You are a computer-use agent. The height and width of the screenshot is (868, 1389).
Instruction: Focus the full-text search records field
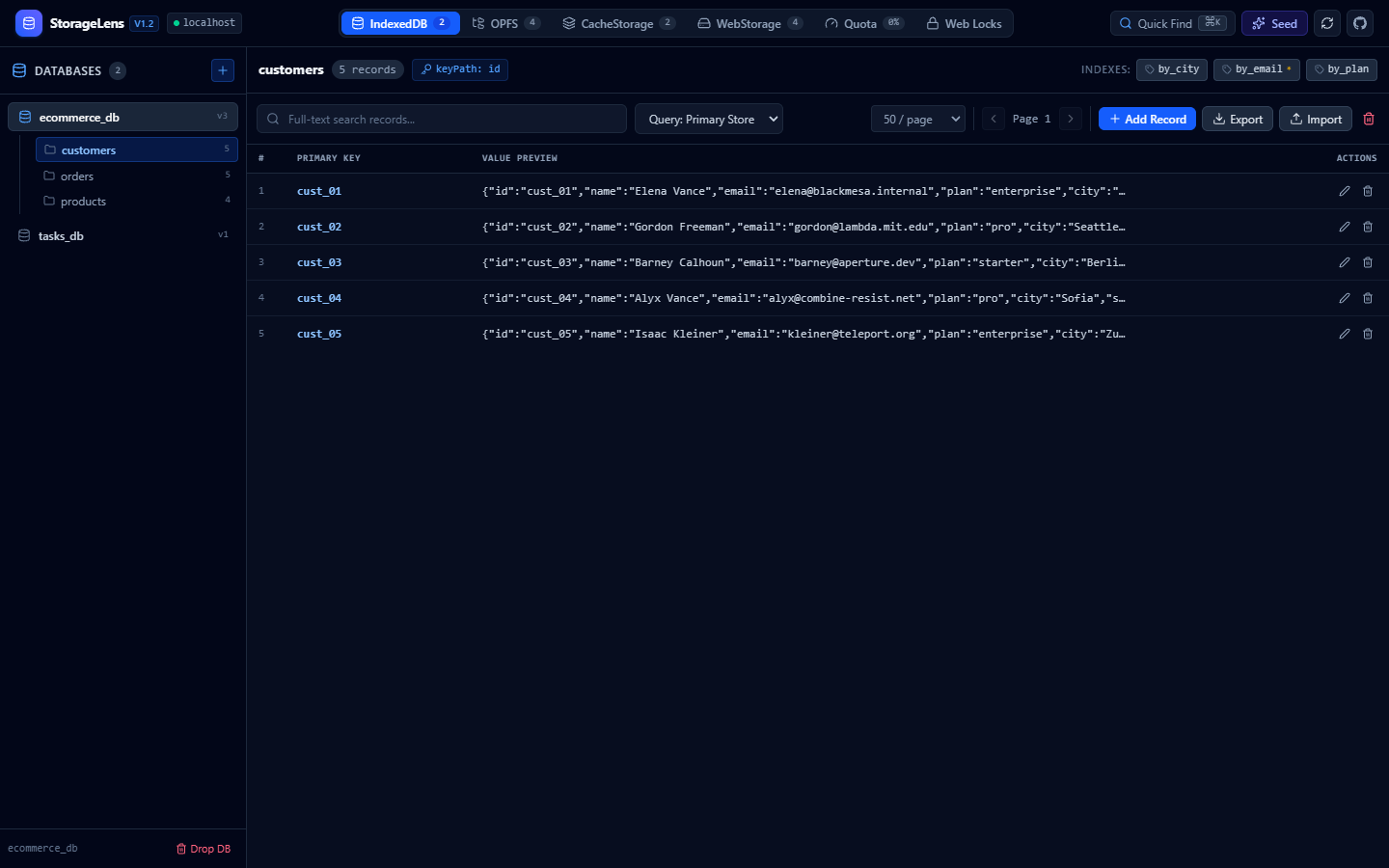pos(442,119)
